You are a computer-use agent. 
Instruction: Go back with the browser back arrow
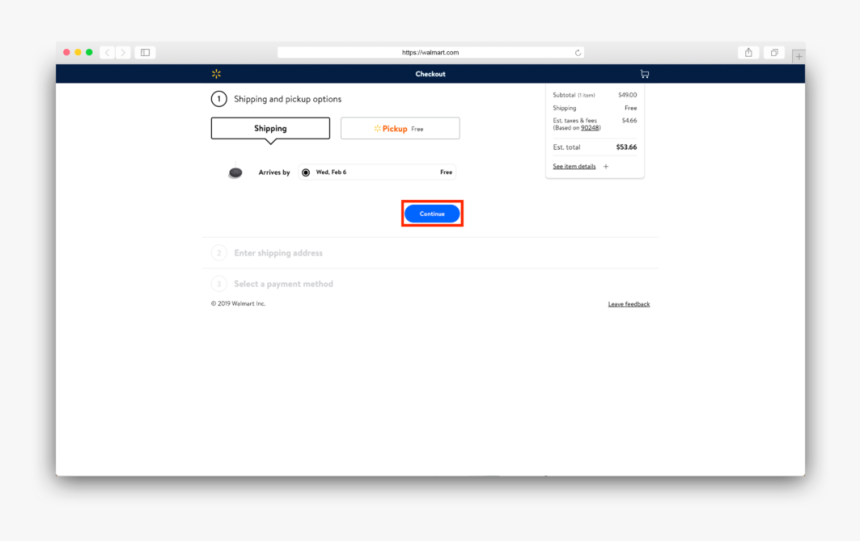coord(108,53)
